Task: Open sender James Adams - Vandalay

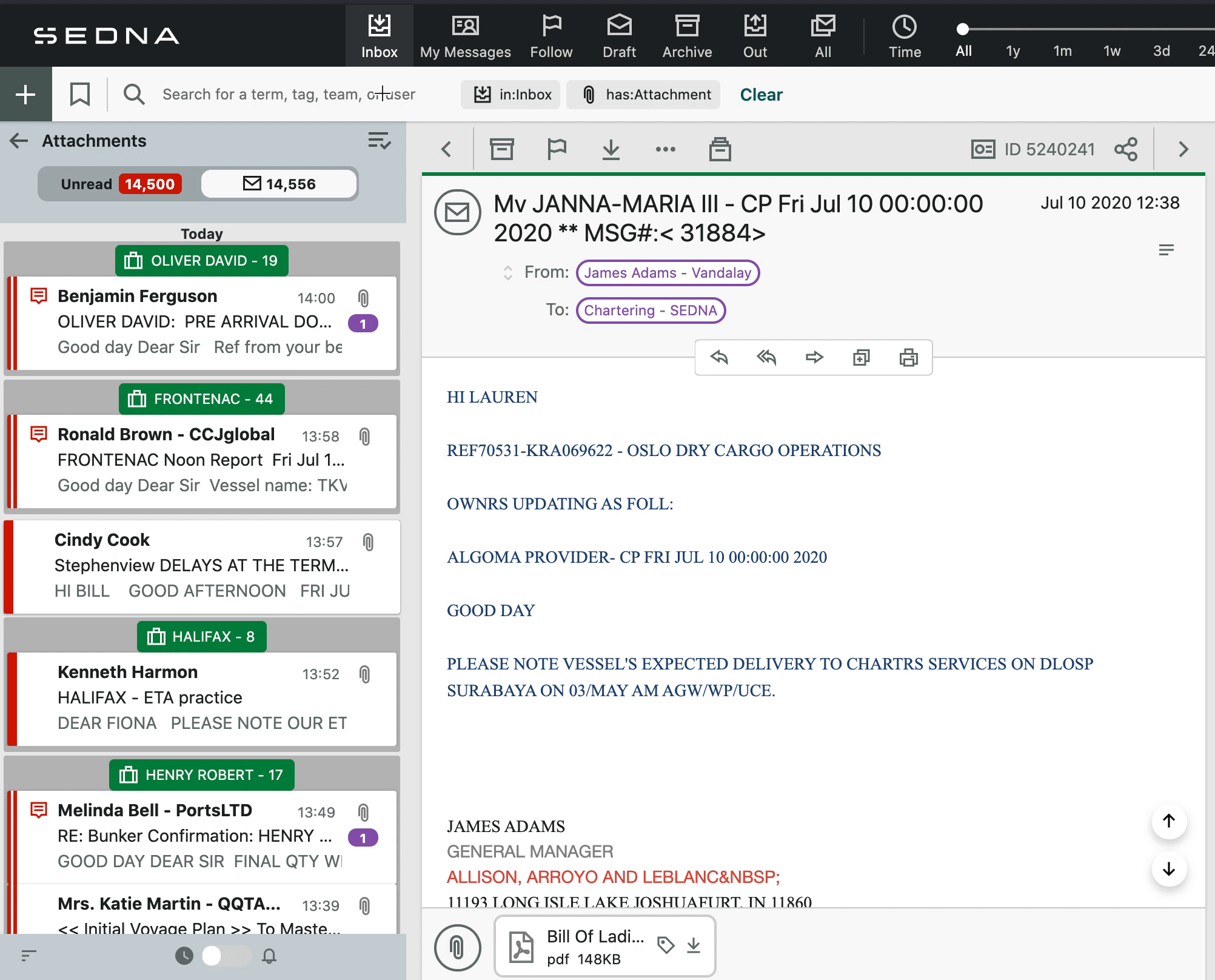Action: (x=668, y=273)
